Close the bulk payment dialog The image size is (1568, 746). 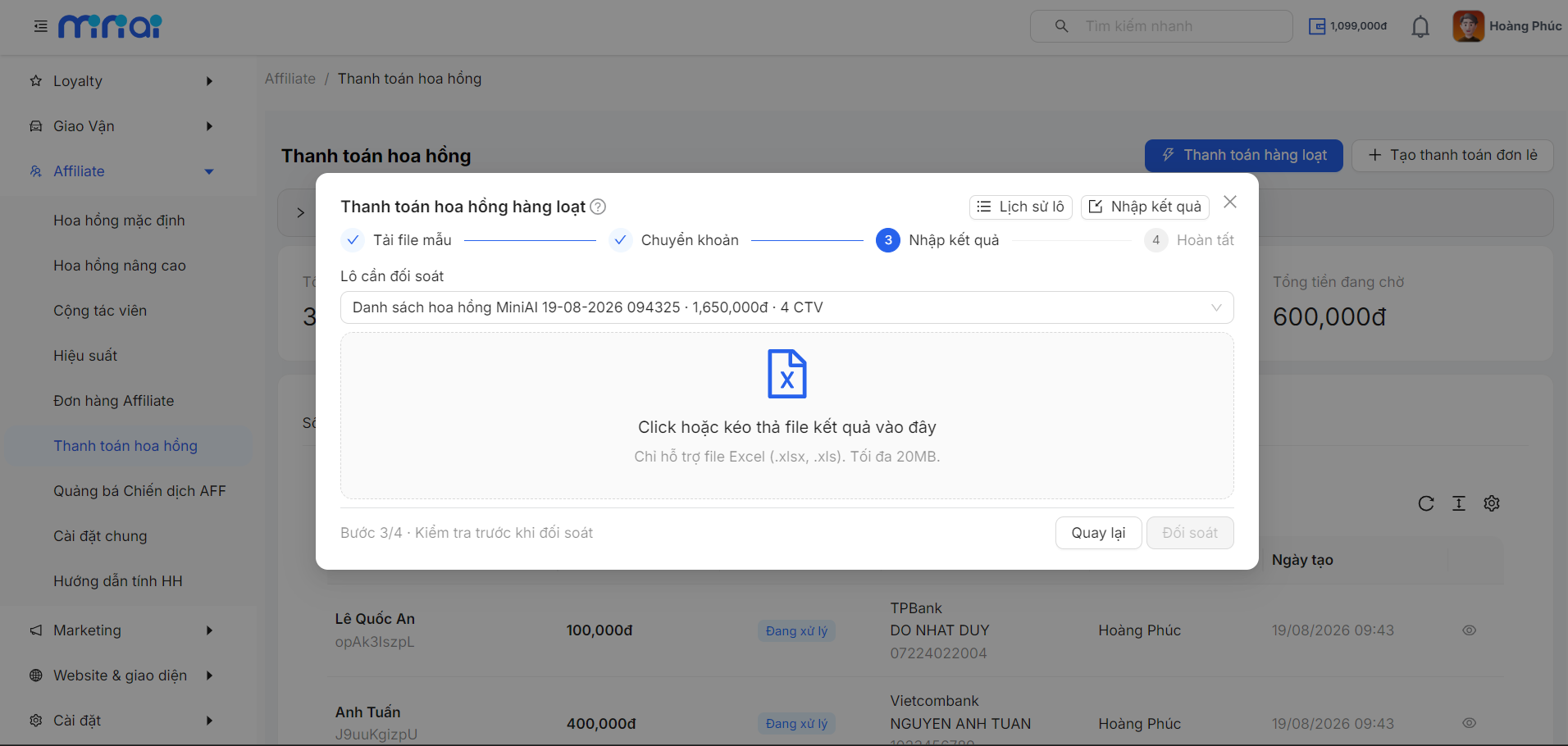(x=1230, y=202)
